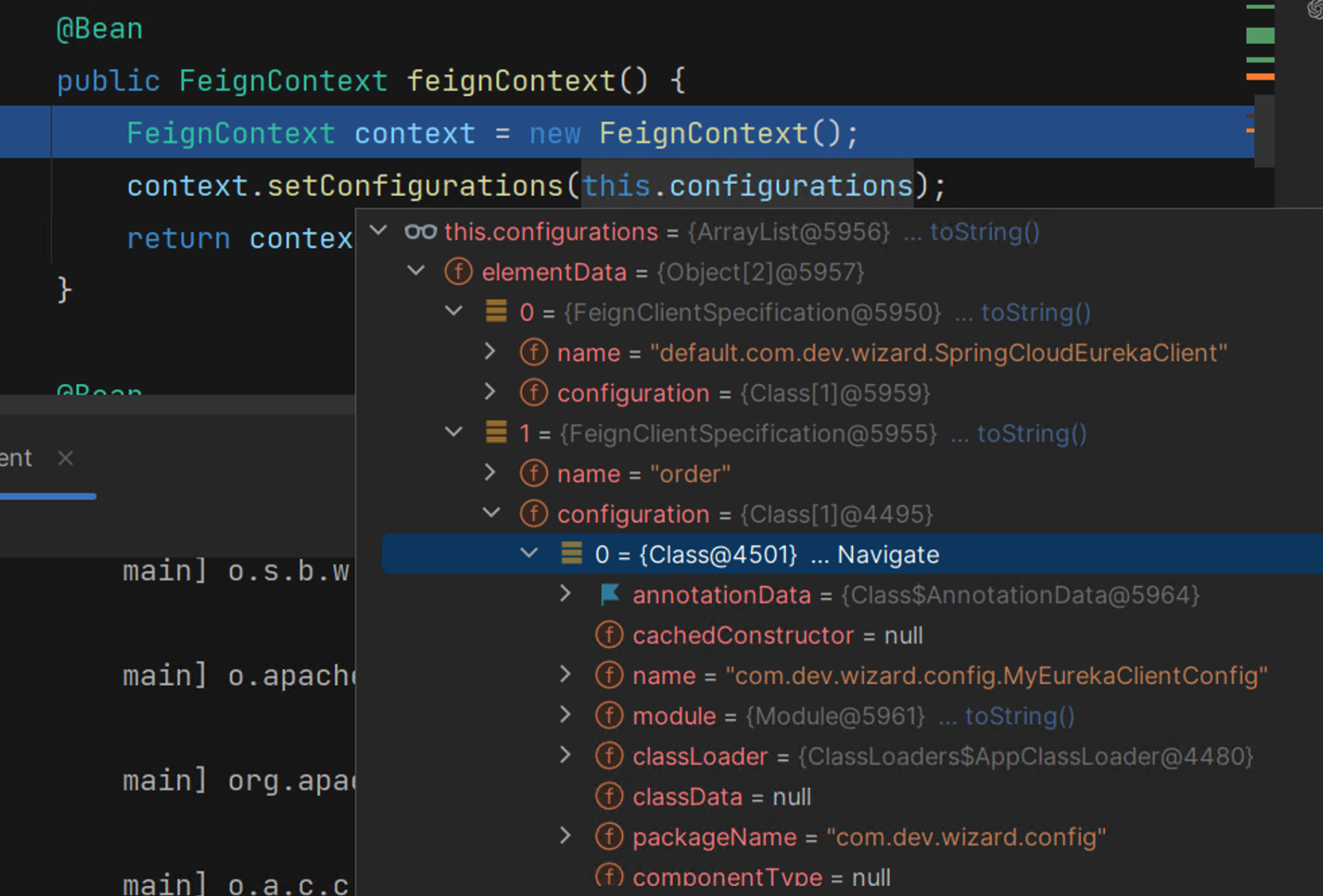Collapse the elementData node
Image resolution: width=1323 pixels, height=896 pixels.
416,271
